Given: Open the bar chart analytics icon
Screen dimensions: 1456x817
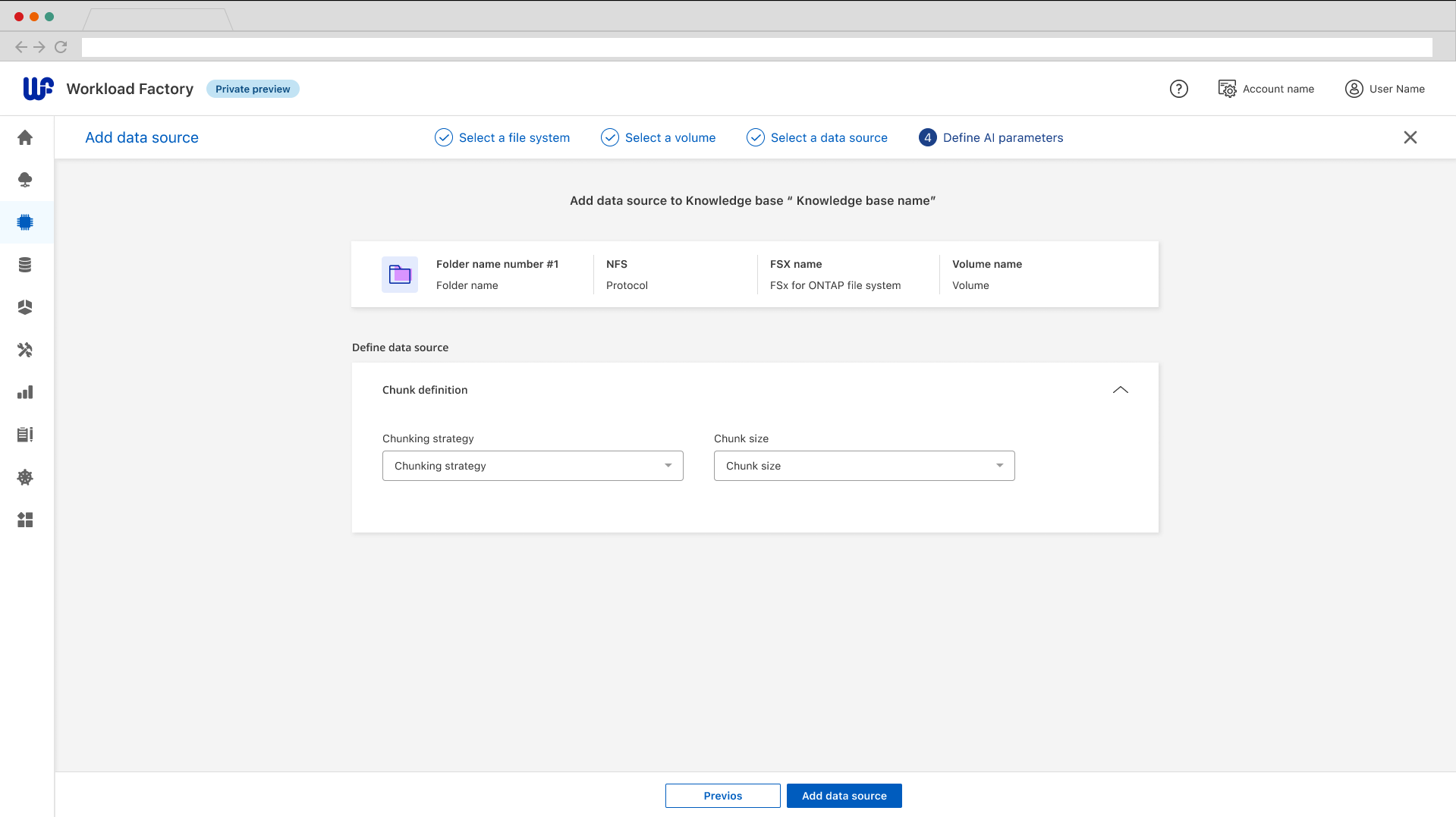Looking at the screenshot, I should [25, 392].
